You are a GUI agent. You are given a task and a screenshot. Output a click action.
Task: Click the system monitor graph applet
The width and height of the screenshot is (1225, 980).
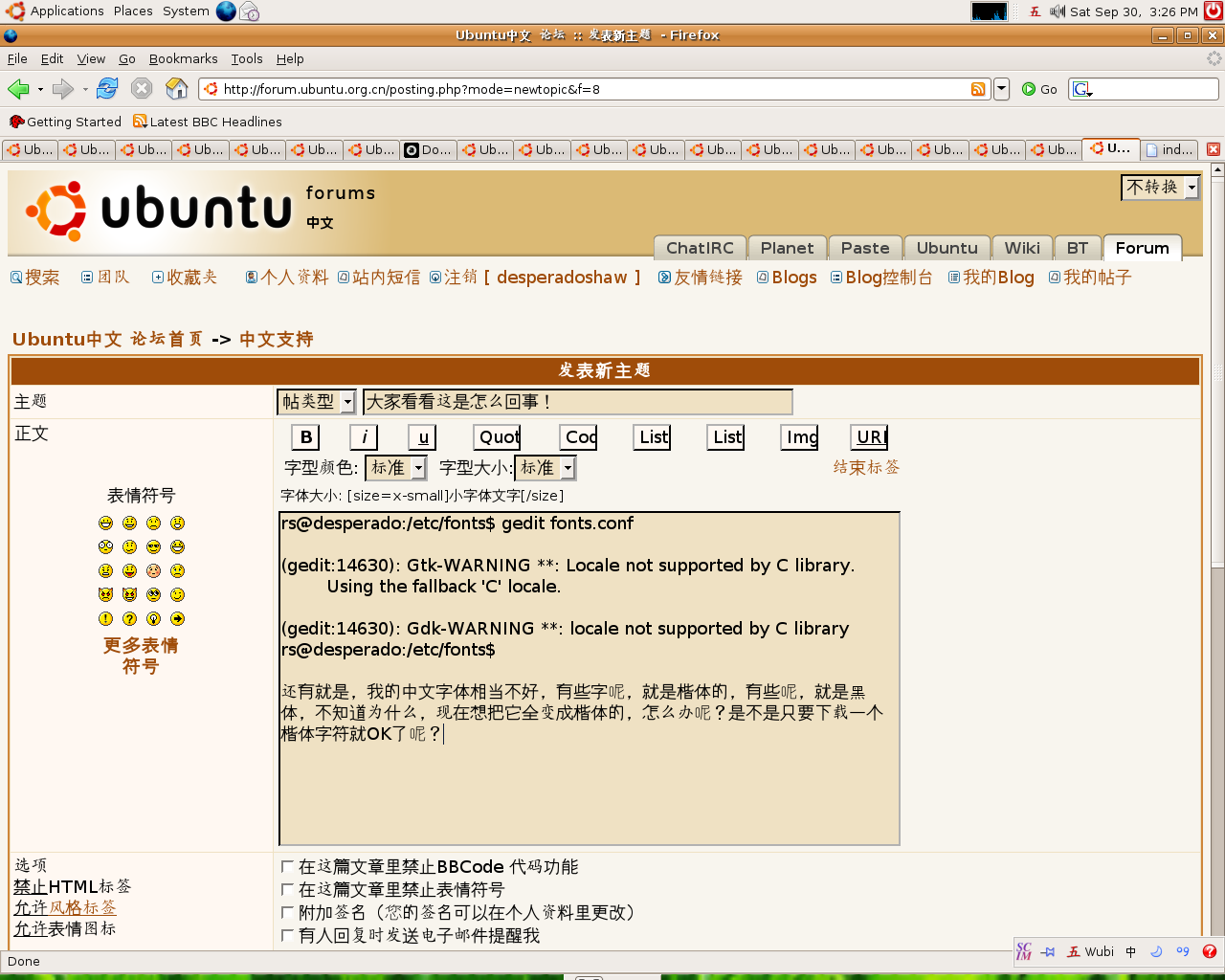pos(990,11)
